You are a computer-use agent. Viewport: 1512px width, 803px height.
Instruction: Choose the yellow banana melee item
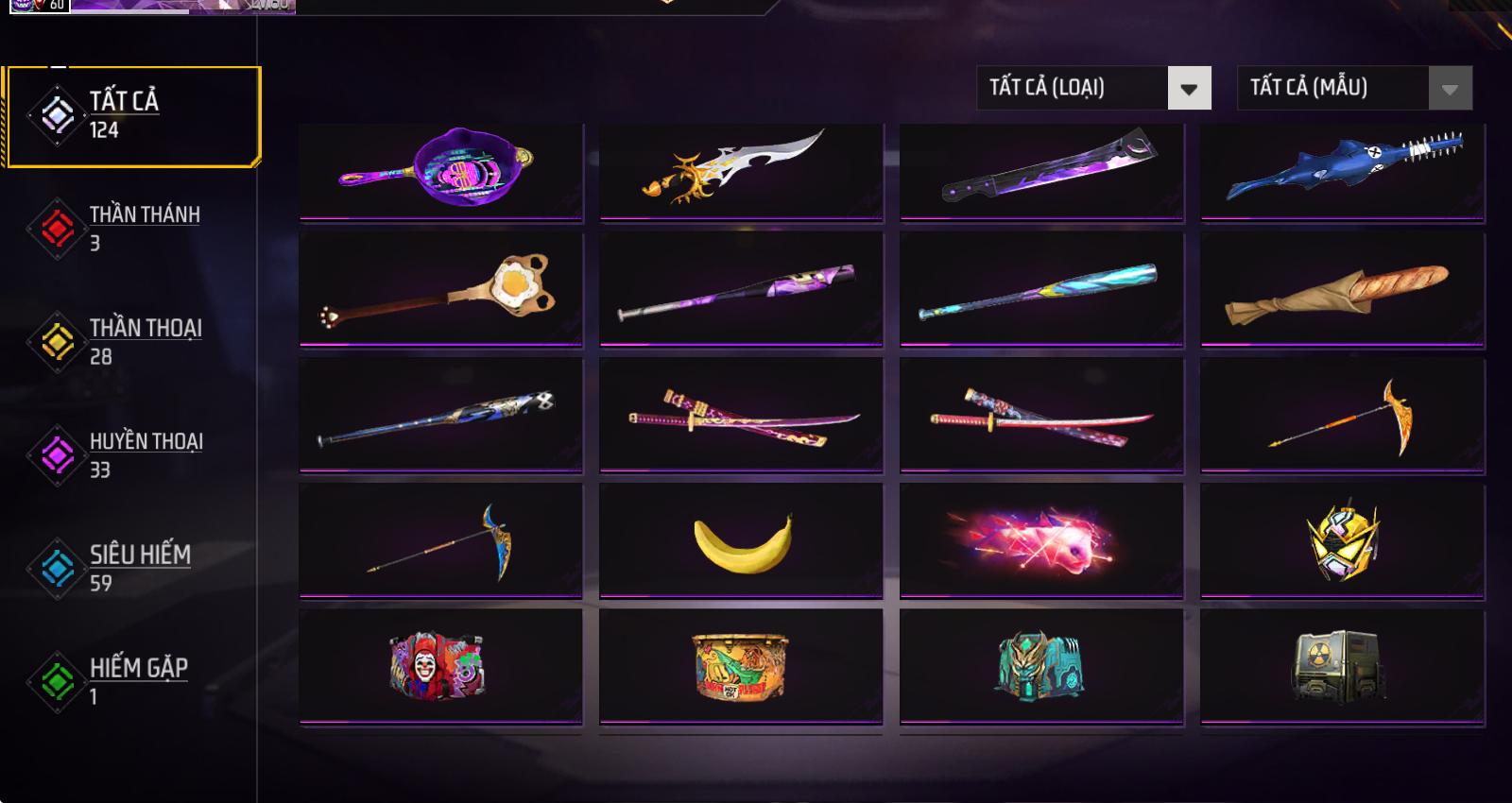coord(741,542)
